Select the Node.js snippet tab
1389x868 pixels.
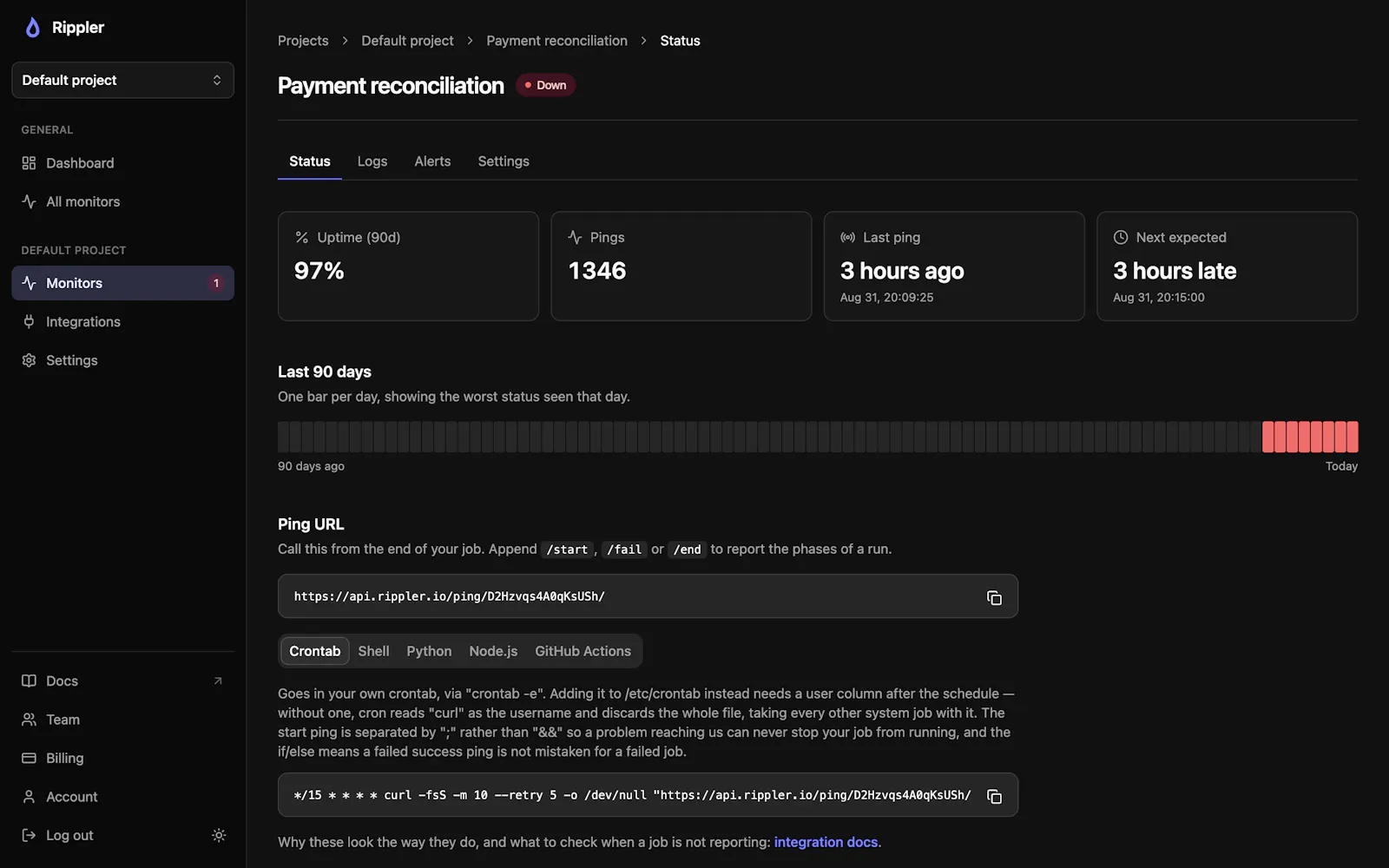click(x=493, y=651)
